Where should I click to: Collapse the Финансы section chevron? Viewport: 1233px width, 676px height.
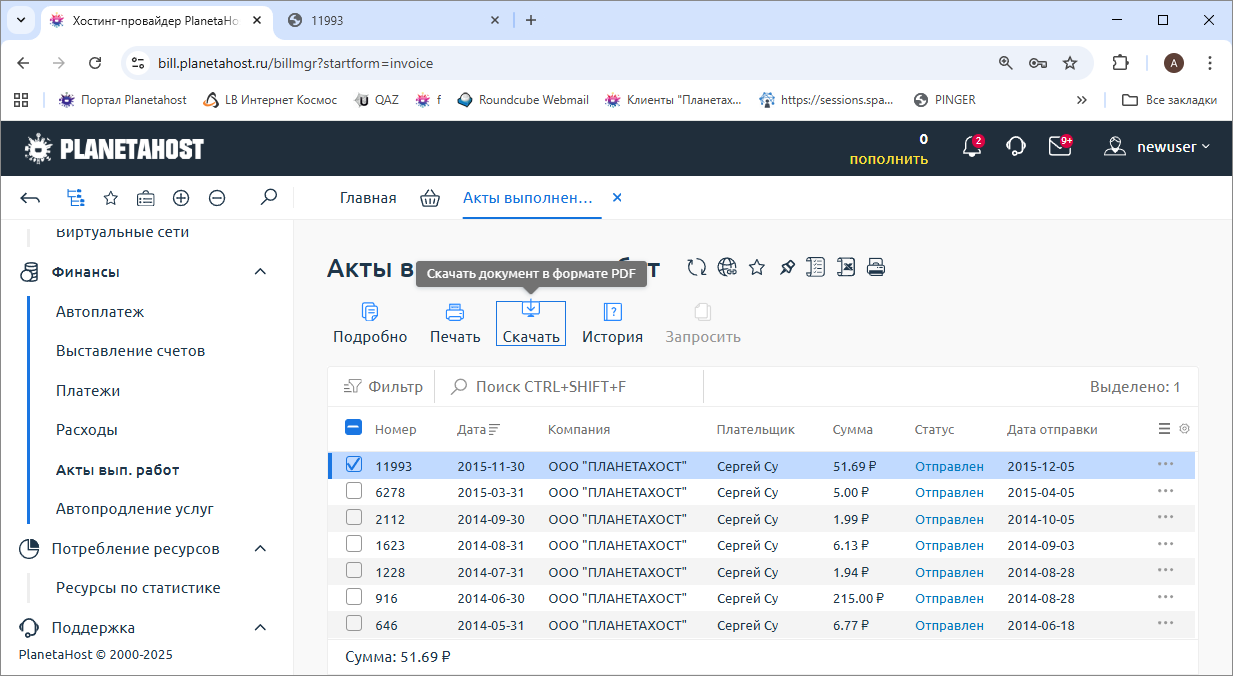(x=260, y=272)
